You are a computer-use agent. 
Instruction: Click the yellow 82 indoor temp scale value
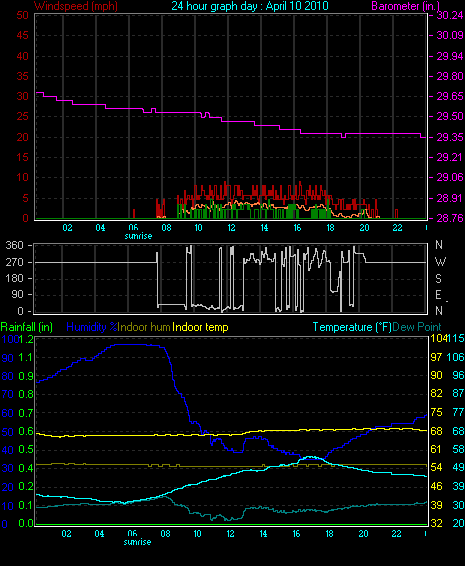(x=436, y=393)
